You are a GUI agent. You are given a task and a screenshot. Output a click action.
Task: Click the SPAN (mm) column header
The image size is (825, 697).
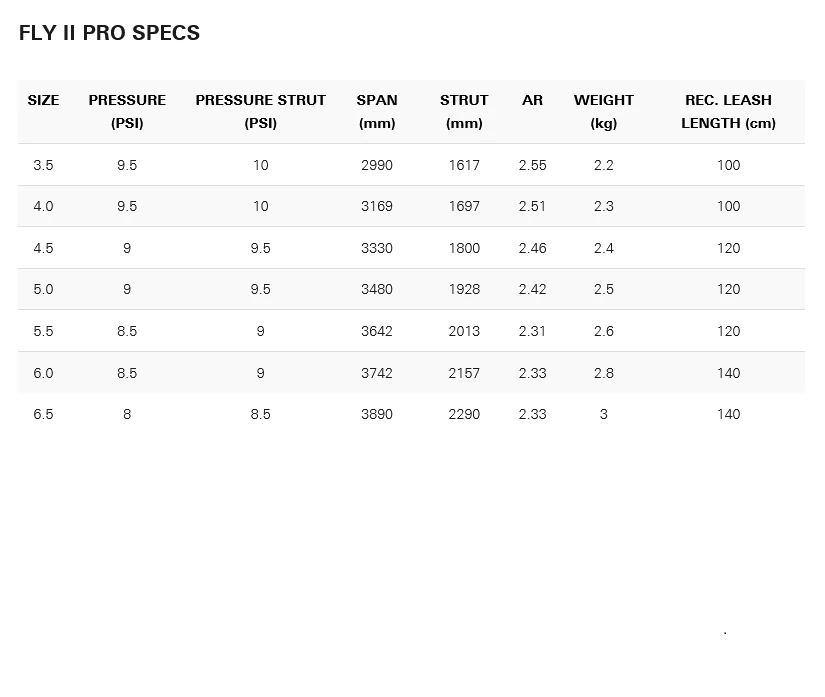coord(377,111)
